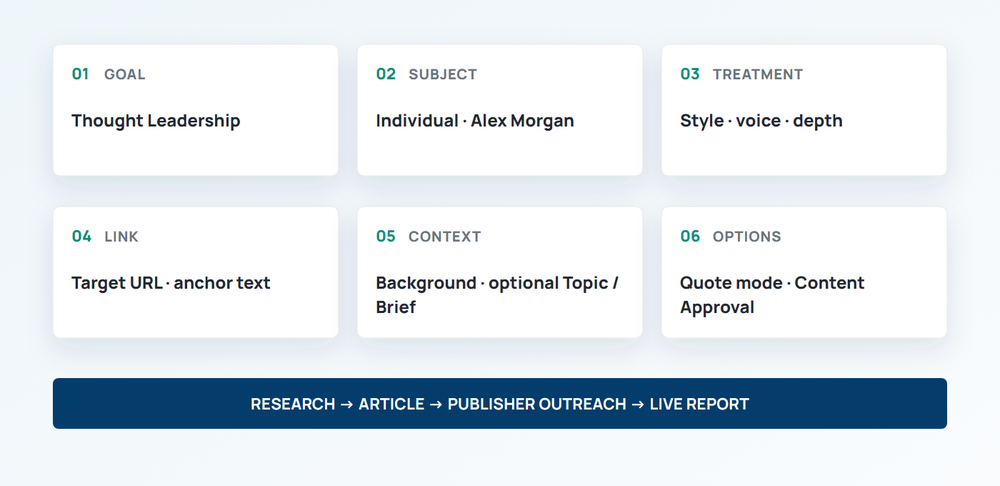Open the 02 Subject card
Viewport: 1000px width, 486px height.
coord(499,110)
